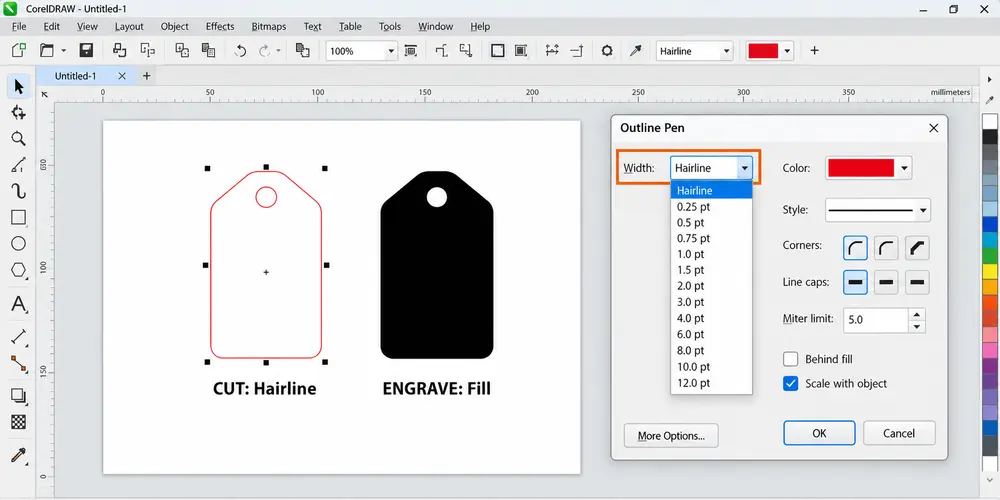Open the Tools menu

click(390, 26)
